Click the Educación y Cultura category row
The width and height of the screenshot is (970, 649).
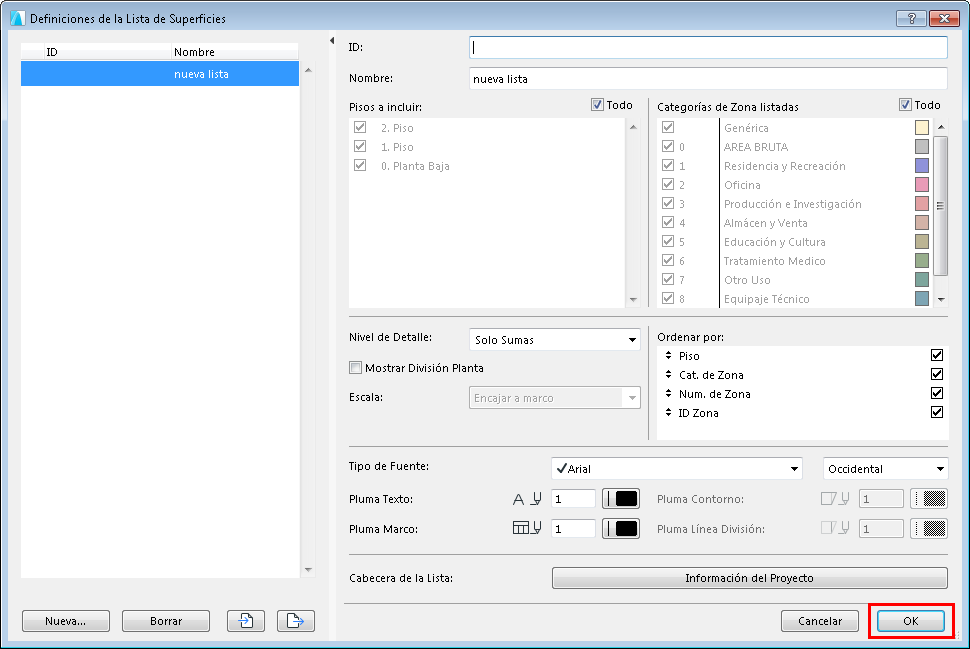pyautogui.click(x=795, y=242)
